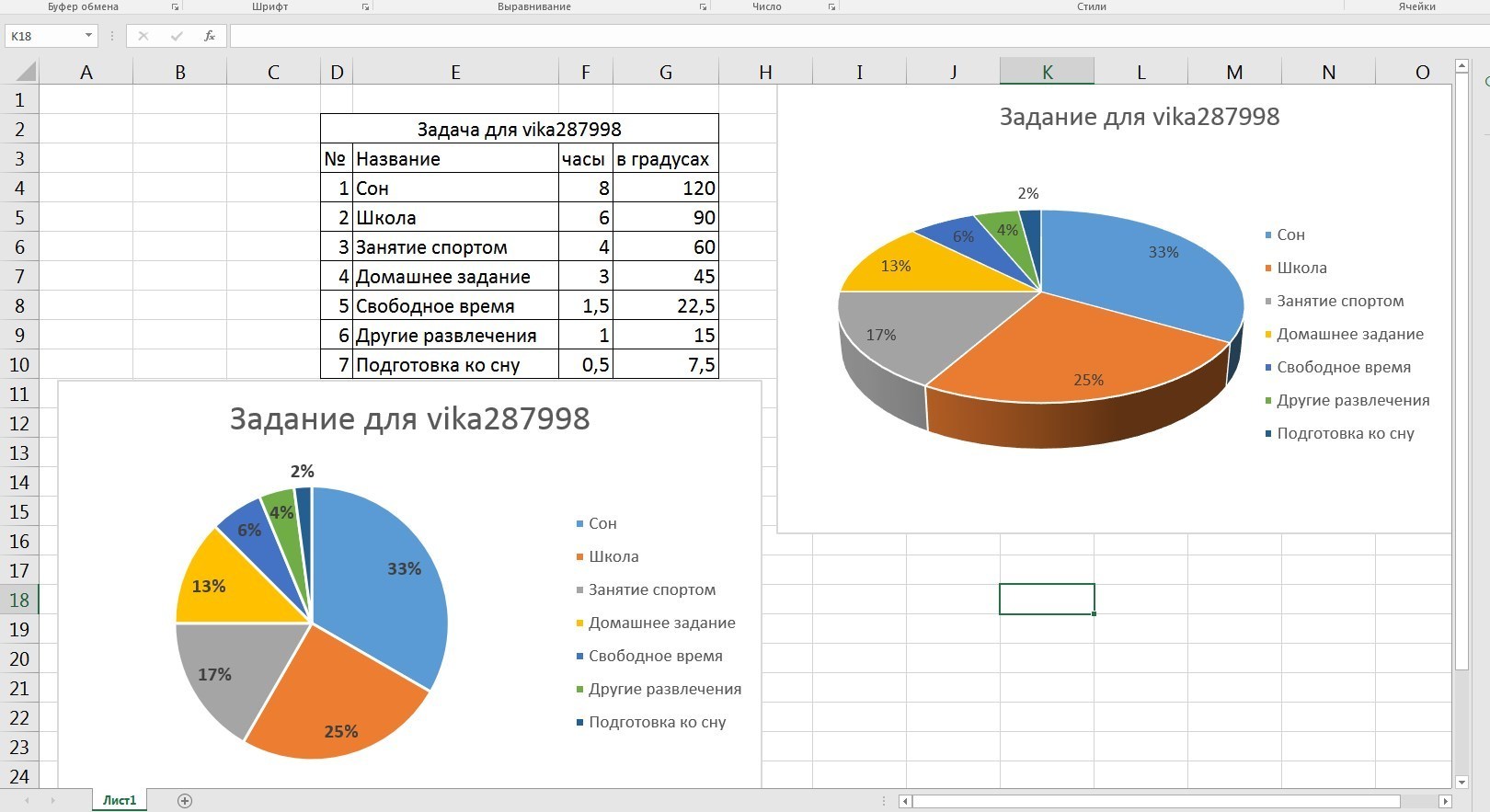Select the table cell 'Занятие спортом'
Screen dimensions: 1490x812
(455, 246)
